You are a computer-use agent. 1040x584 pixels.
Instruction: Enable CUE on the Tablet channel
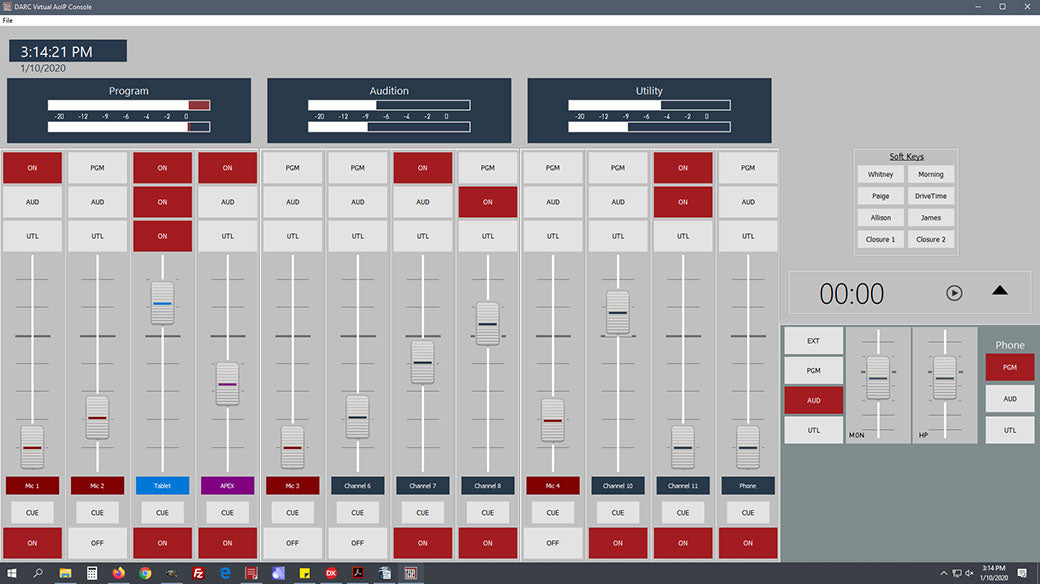162,512
